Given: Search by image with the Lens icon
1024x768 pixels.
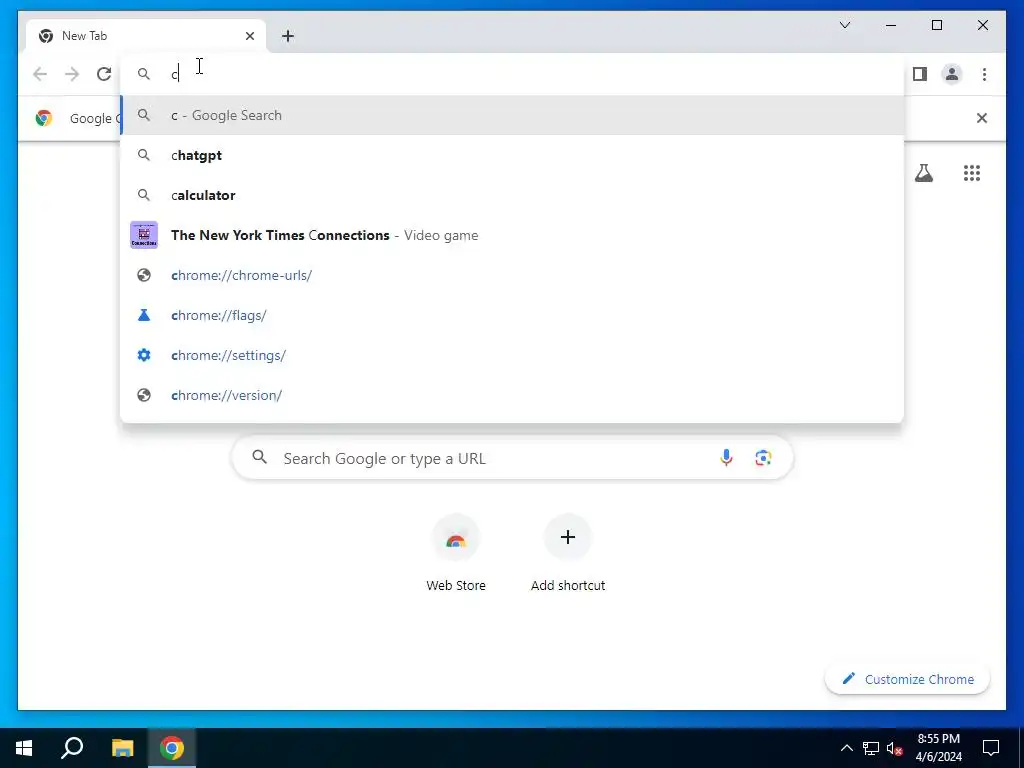Looking at the screenshot, I should tap(763, 458).
